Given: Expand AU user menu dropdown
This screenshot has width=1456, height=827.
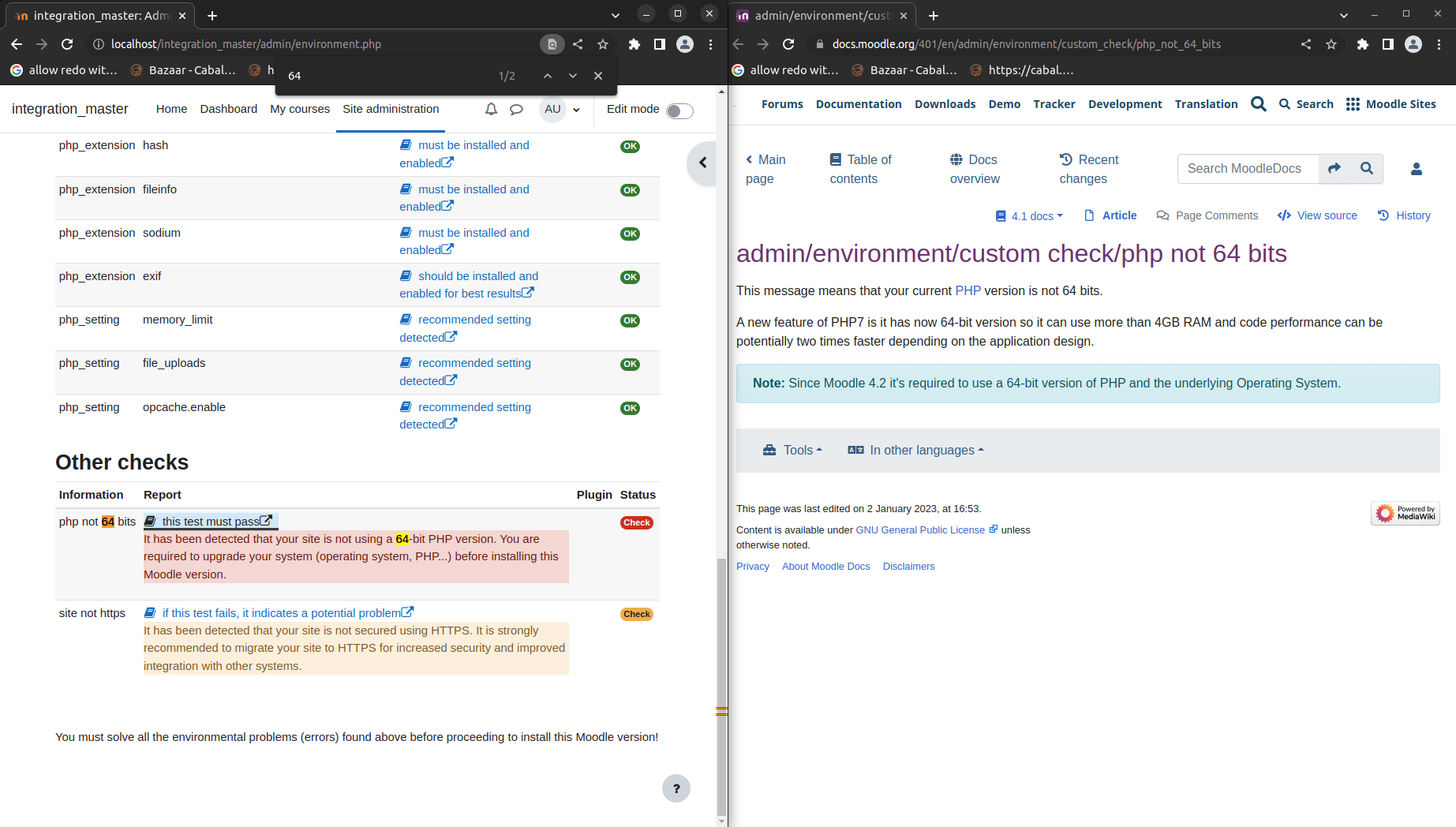Looking at the screenshot, I should click(x=560, y=110).
